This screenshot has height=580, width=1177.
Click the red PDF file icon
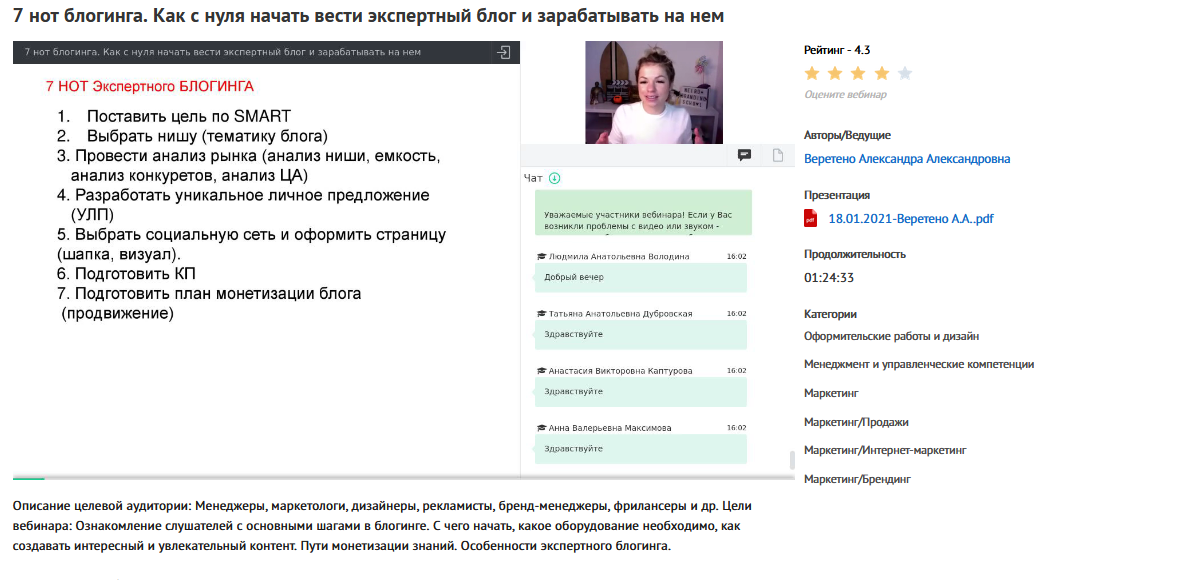pos(811,219)
